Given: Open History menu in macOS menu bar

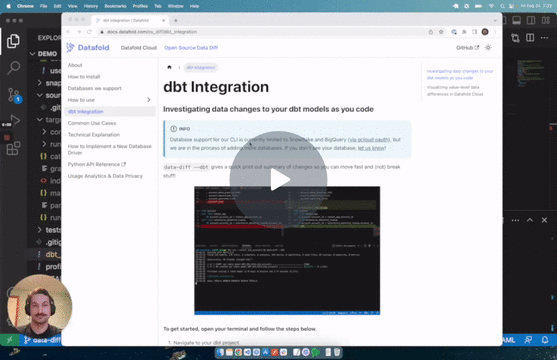Looking at the screenshot, I should (91, 6).
